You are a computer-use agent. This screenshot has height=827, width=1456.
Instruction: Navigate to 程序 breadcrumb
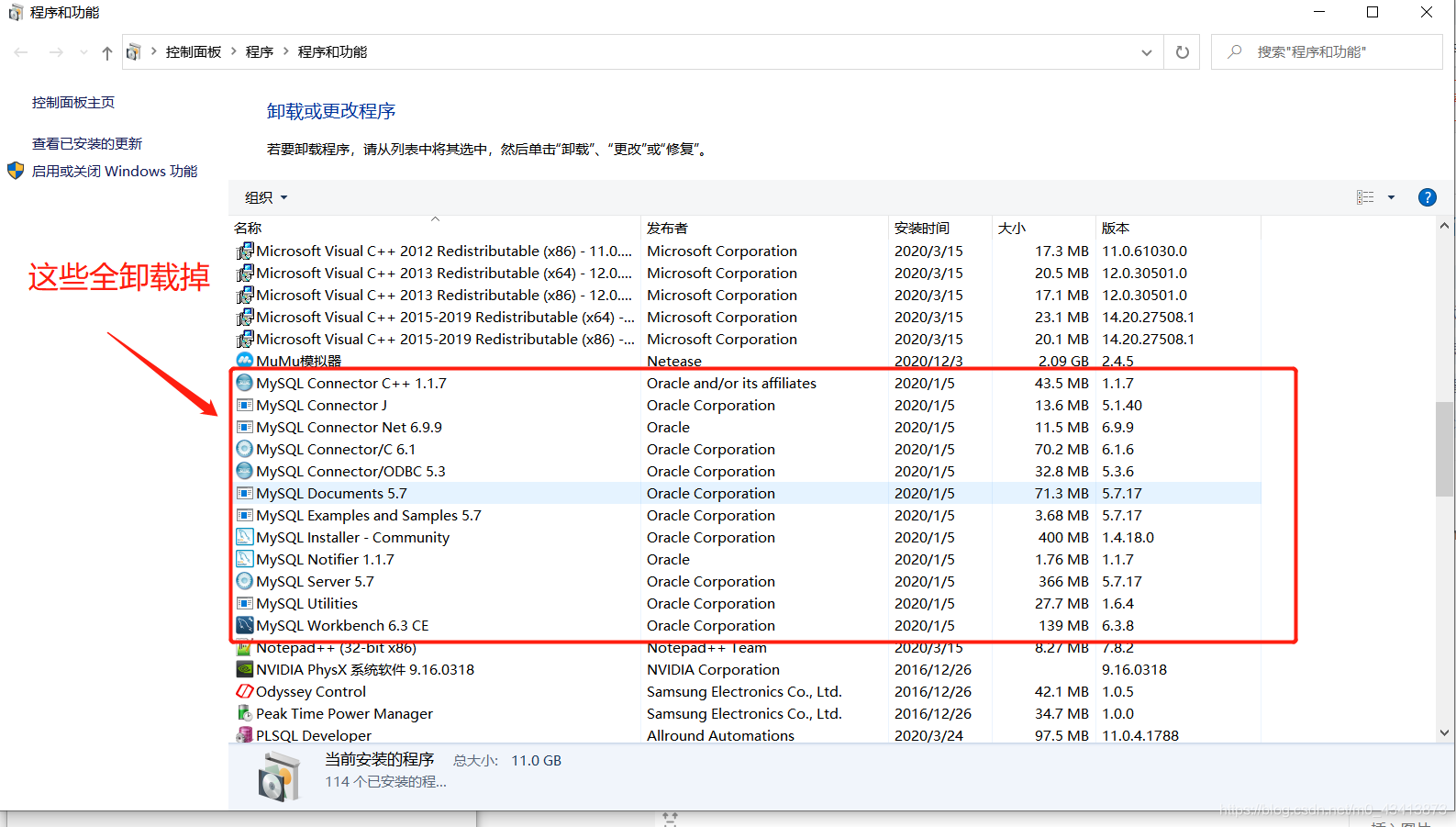pos(260,52)
